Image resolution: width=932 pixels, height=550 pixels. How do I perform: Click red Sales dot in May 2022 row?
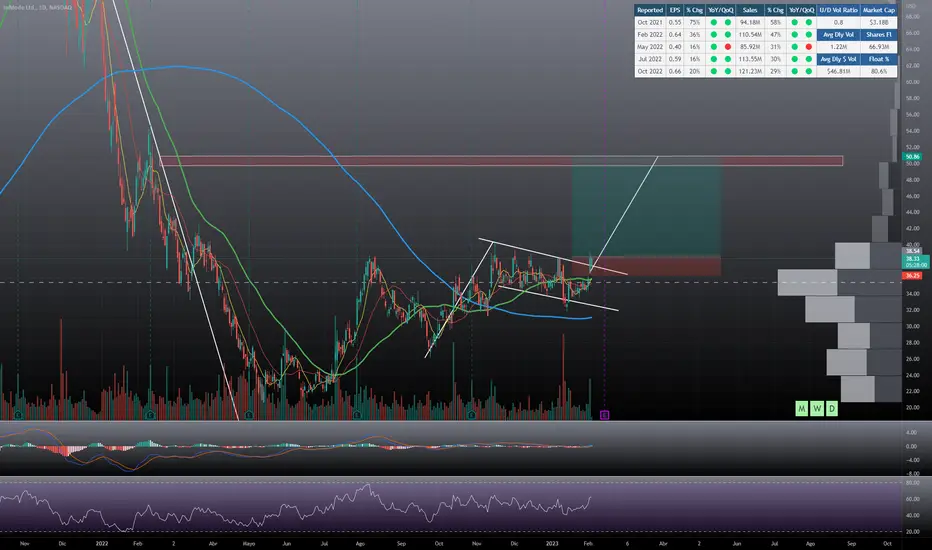pos(807,46)
